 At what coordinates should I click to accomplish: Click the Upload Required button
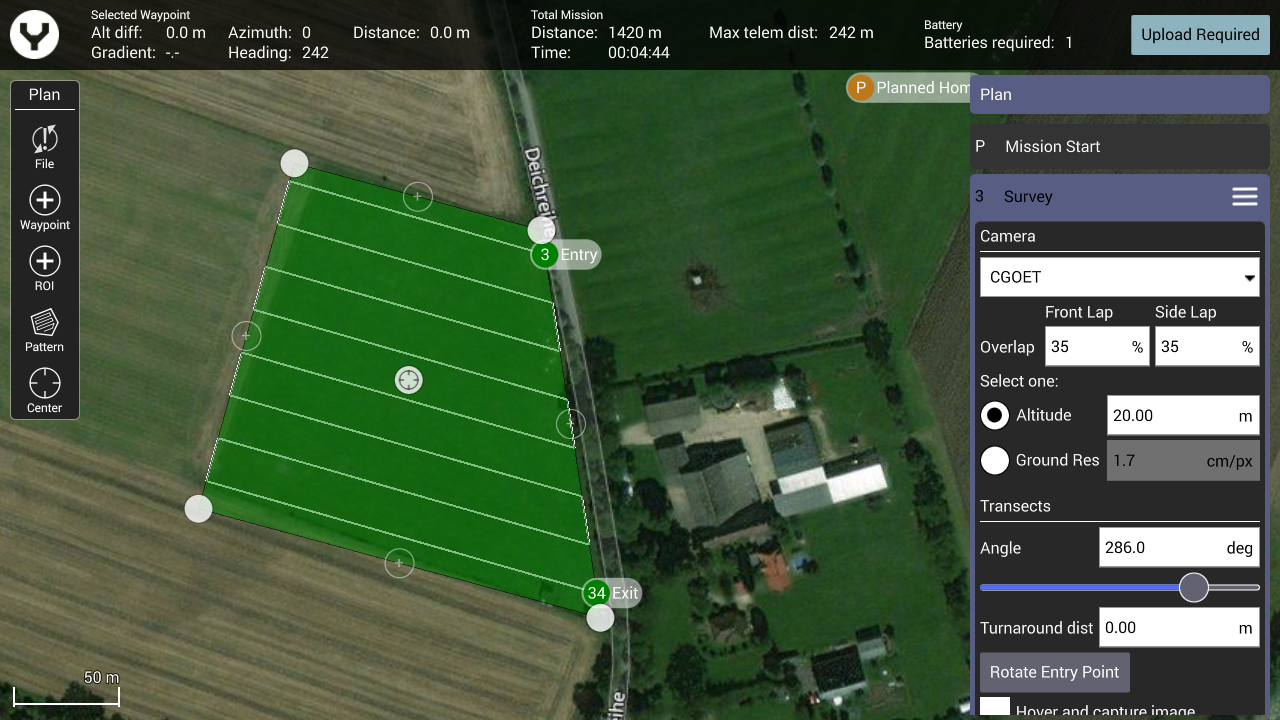coord(1200,35)
